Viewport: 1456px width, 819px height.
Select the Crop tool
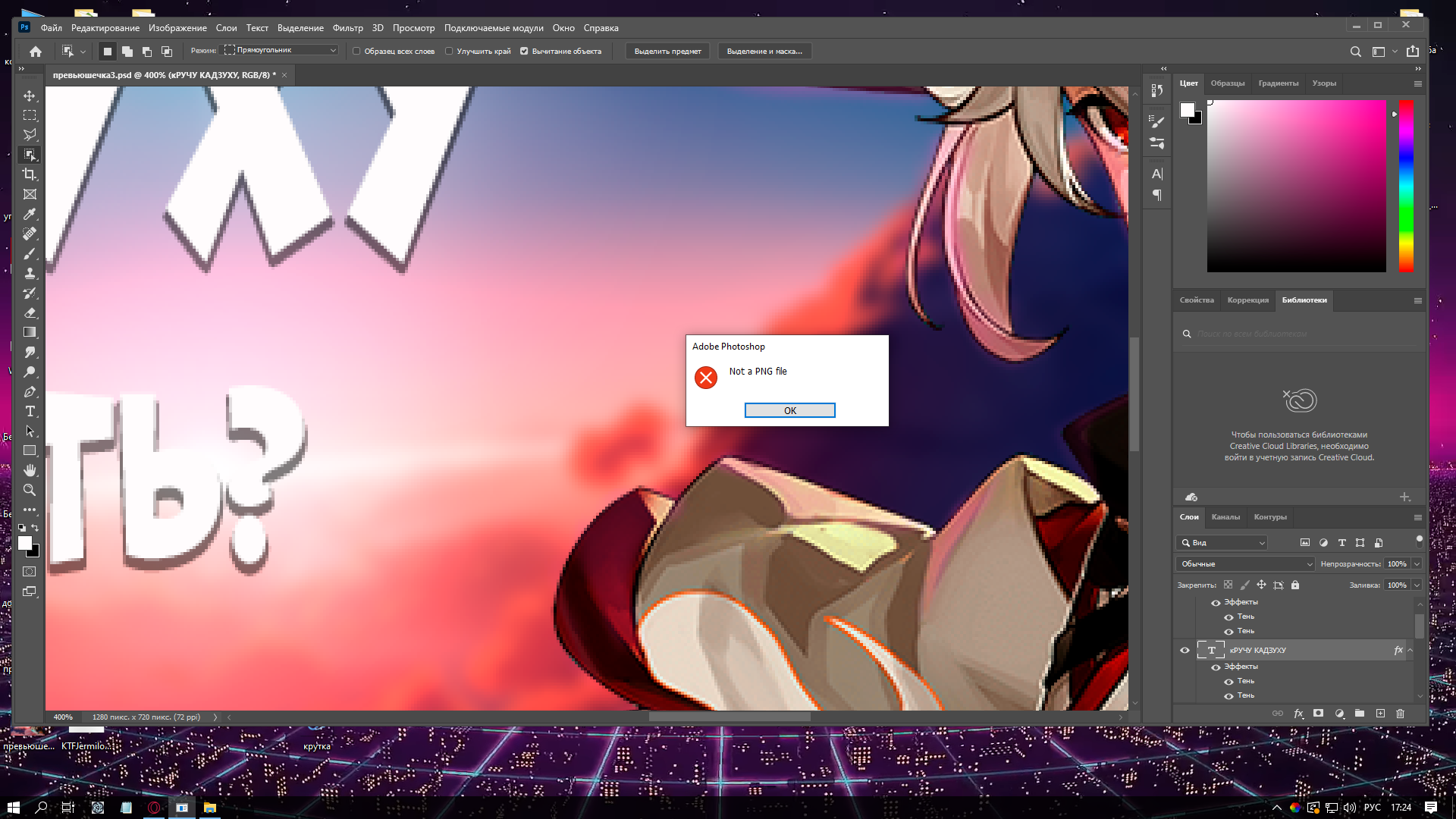[x=30, y=174]
